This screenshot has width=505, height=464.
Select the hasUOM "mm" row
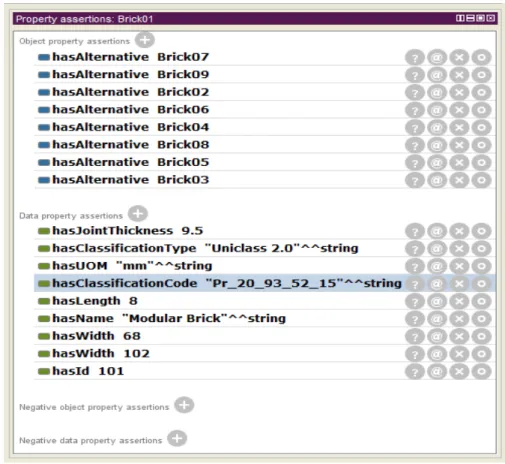click(265, 266)
